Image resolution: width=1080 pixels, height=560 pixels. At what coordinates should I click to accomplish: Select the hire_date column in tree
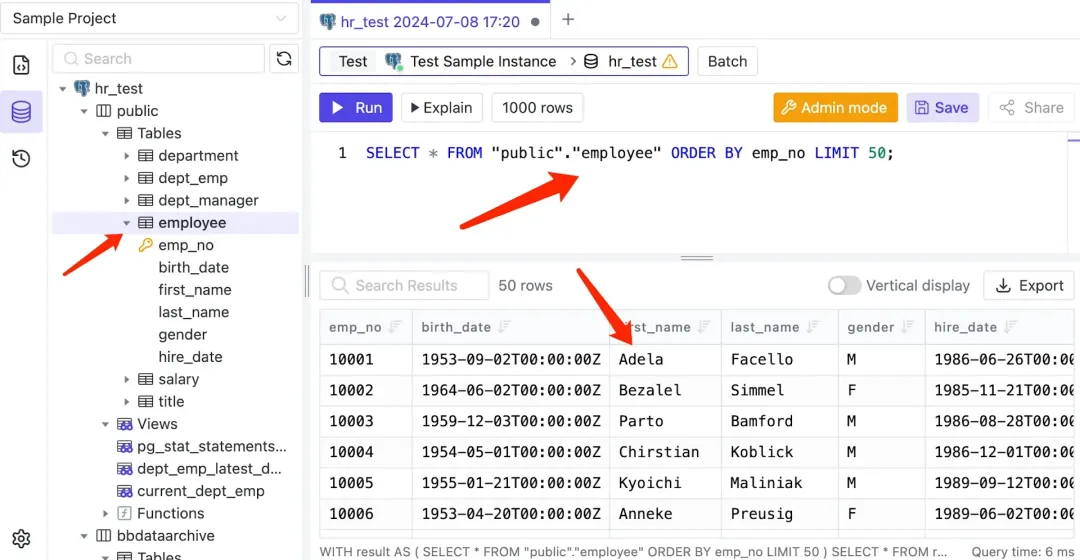pyautogui.click(x=190, y=357)
